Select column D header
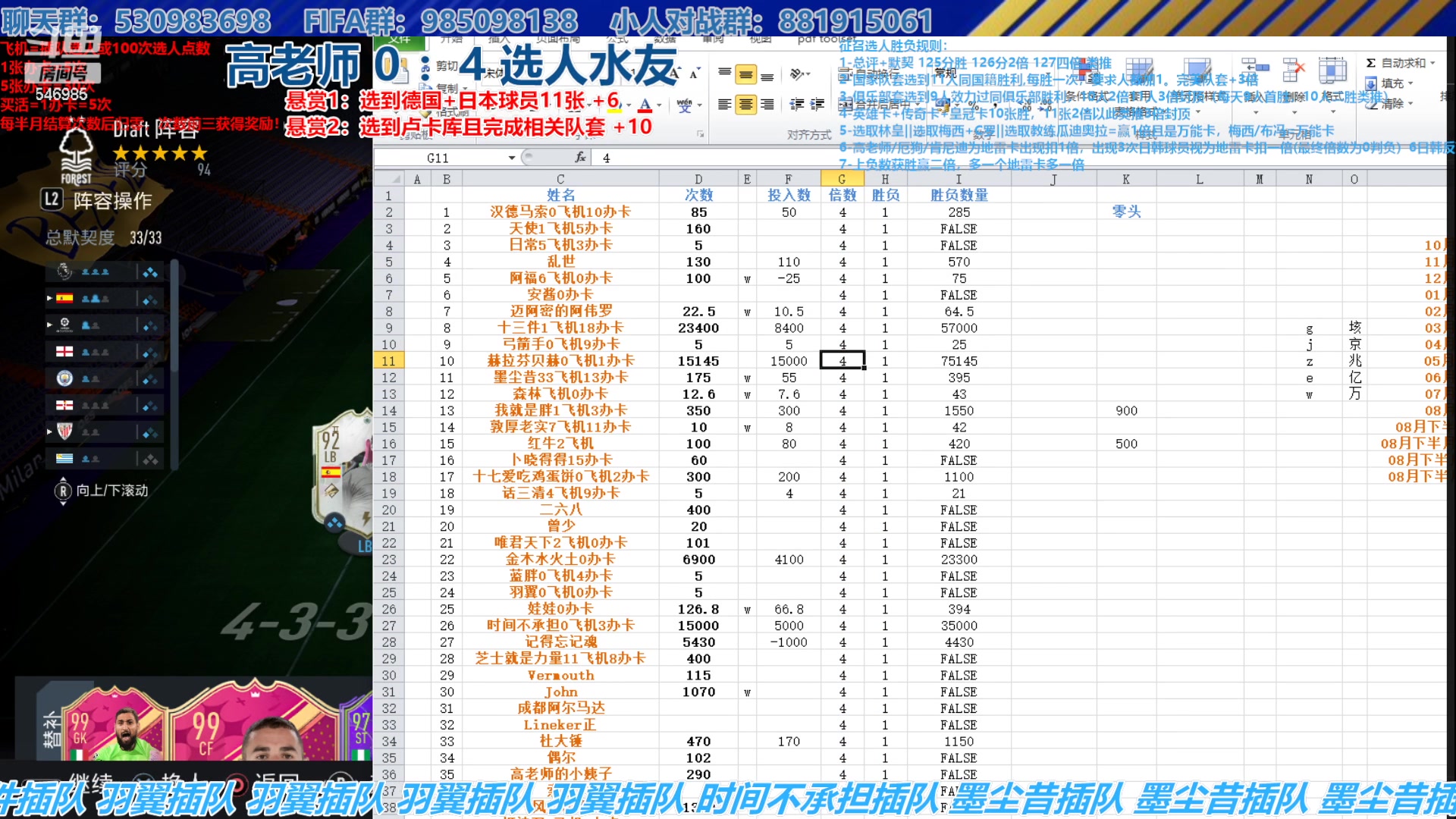Viewport: 1456px width, 819px height. click(698, 179)
